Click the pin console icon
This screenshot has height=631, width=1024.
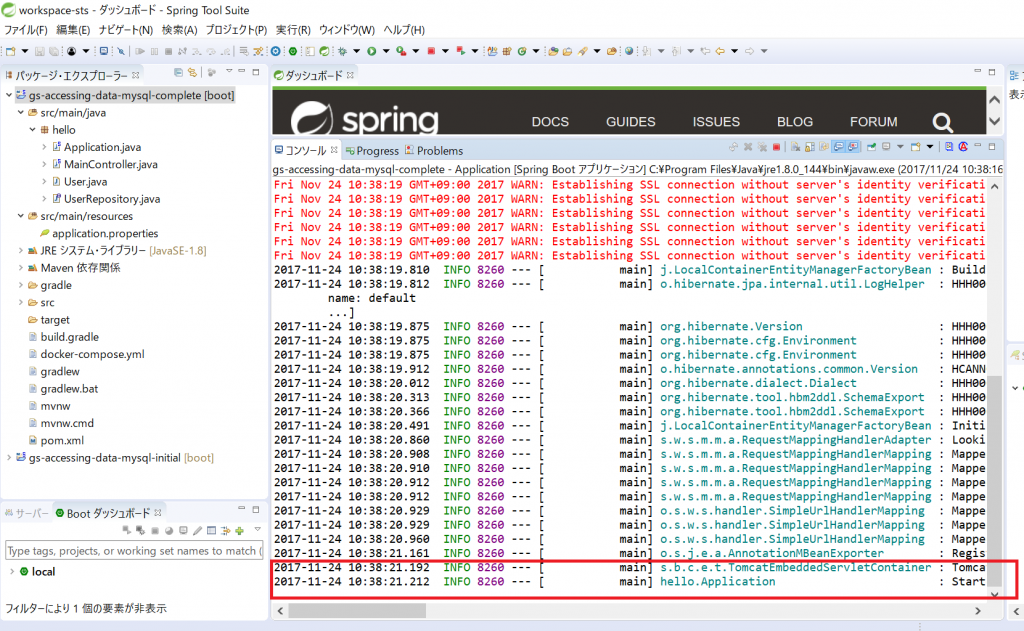(872, 148)
